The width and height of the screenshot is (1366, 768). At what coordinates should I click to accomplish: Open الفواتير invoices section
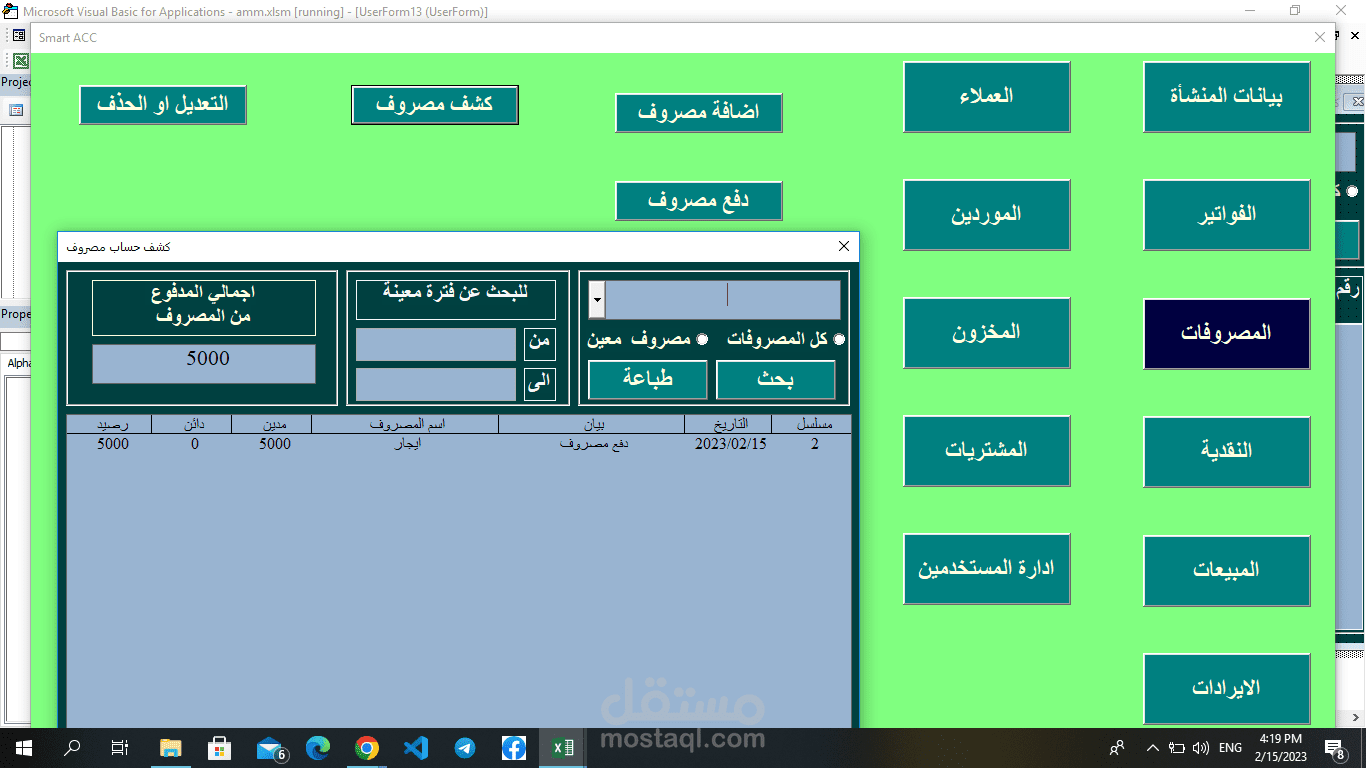click(1227, 215)
